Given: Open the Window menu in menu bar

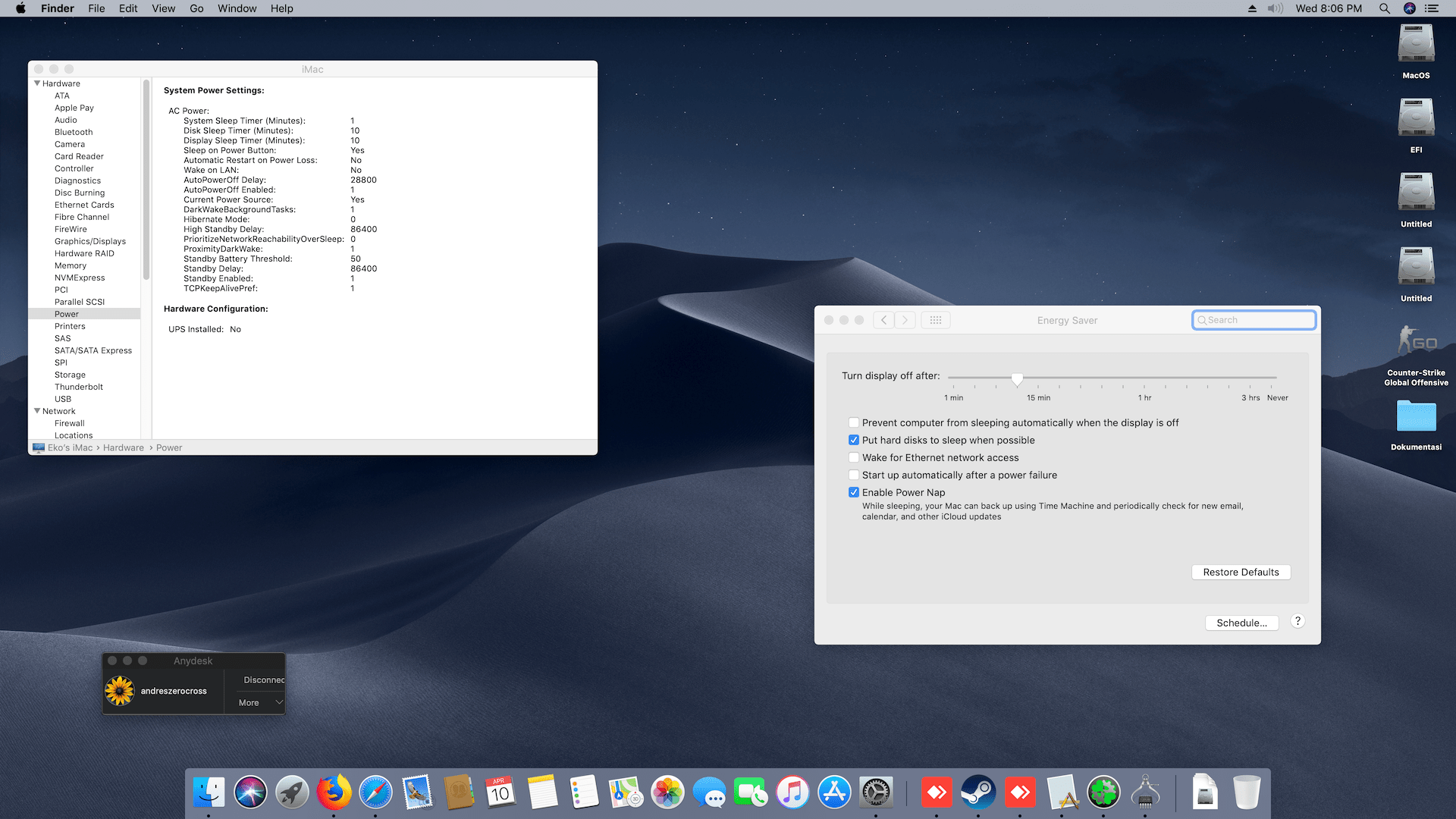Looking at the screenshot, I should (237, 8).
